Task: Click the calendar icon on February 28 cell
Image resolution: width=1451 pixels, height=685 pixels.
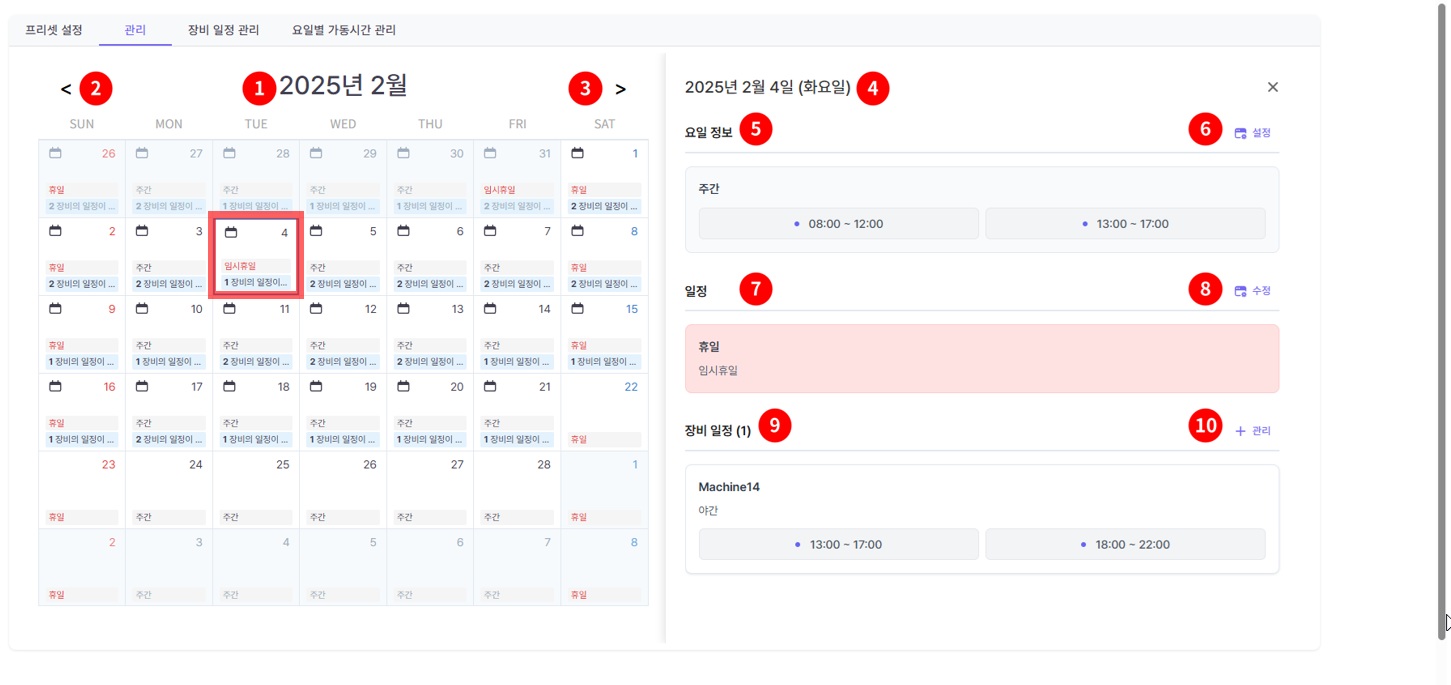Action: click(x=491, y=465)
